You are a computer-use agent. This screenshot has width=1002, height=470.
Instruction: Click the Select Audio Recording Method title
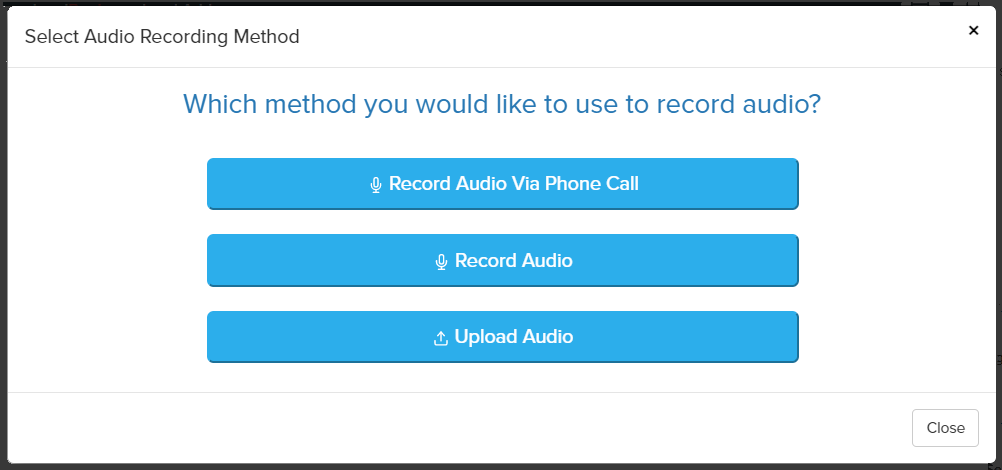click(x=162, y=37)
